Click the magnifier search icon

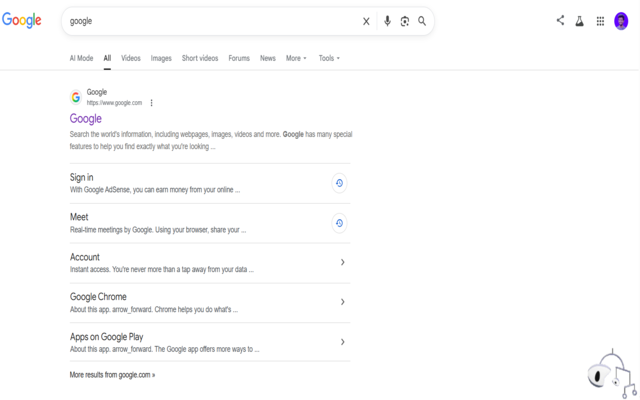[x=422, y=21]
